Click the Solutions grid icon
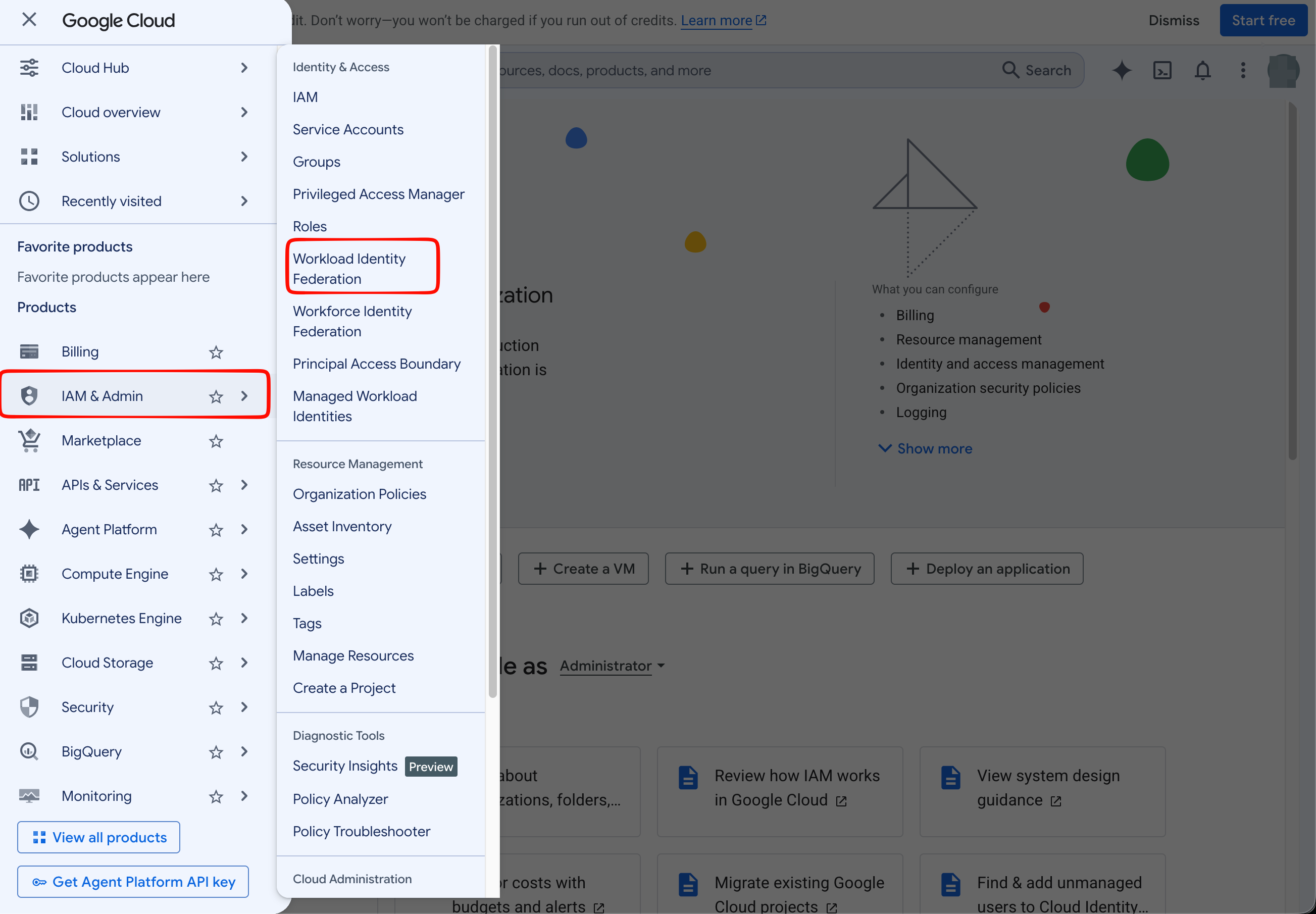This screenshot has height=914, width=1316. tap(29, 157)
